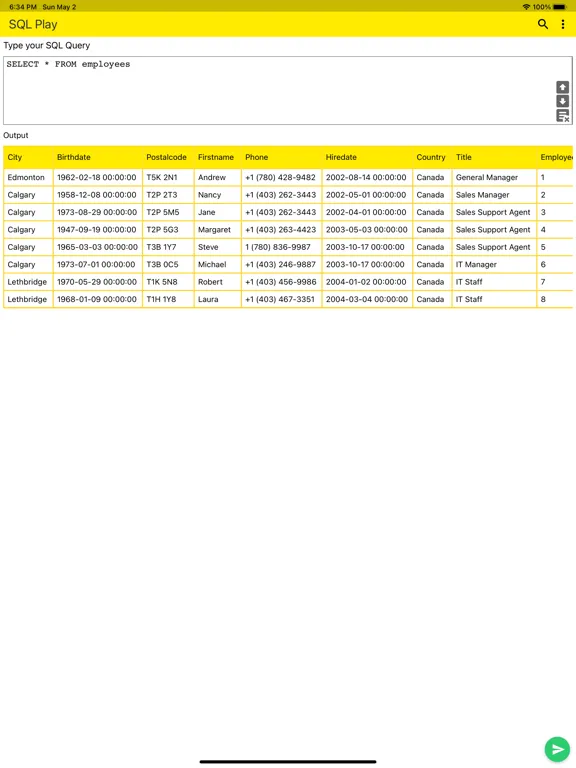576x768 pixels.
Task: Click the Postalcode column header
Action: coord(168,157)
